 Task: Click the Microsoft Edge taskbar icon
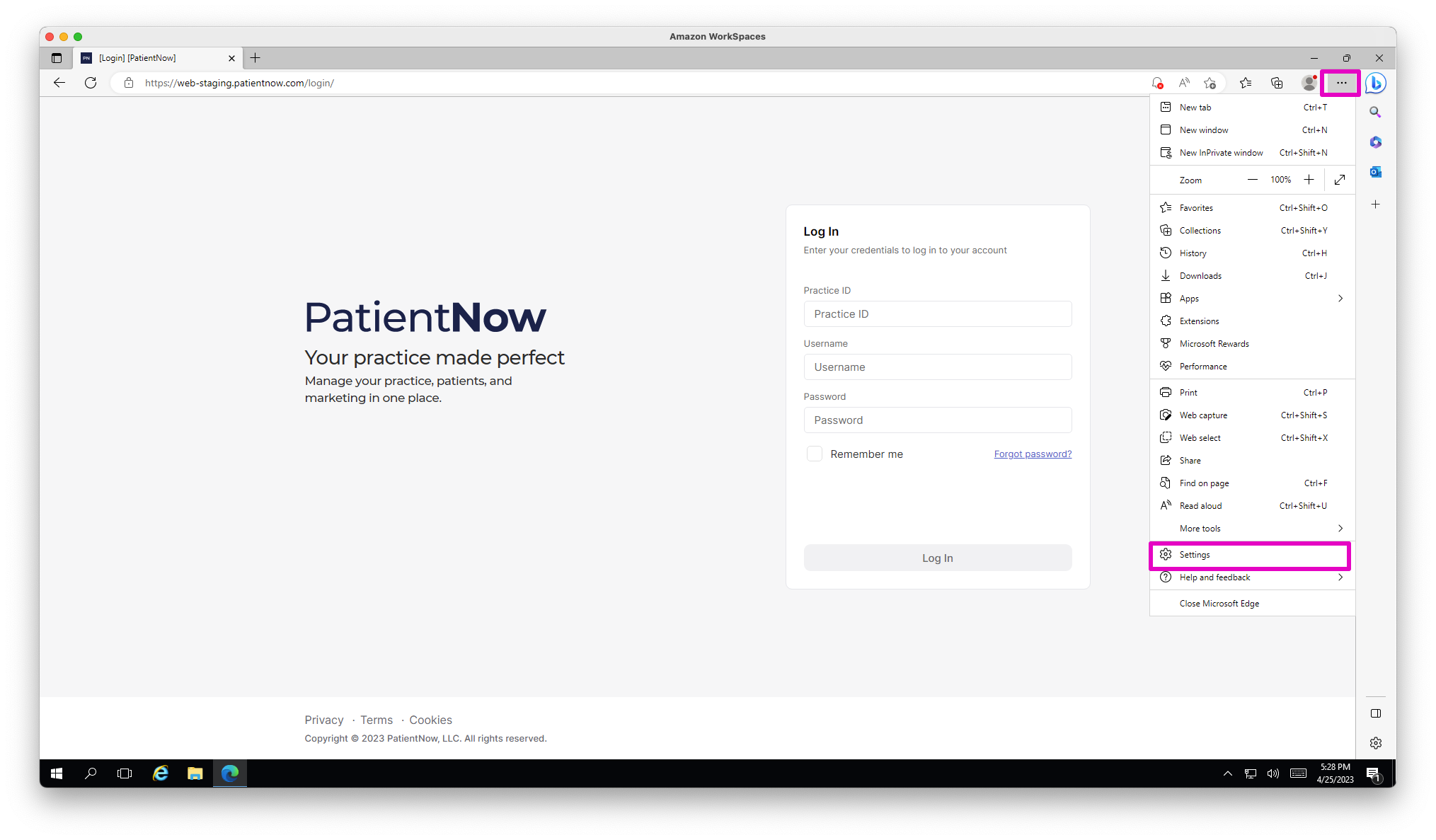coord(229,773)
